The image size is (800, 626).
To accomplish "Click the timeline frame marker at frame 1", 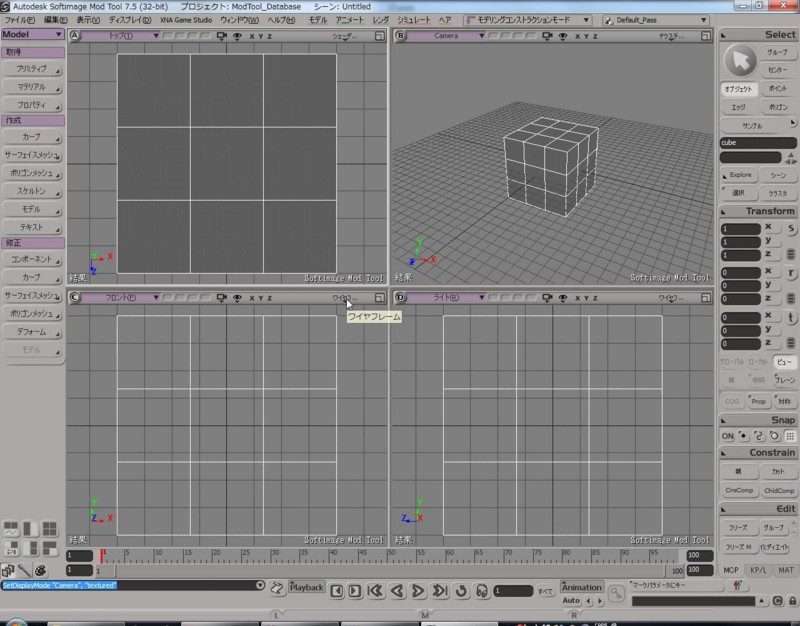I will click(102, 556).
